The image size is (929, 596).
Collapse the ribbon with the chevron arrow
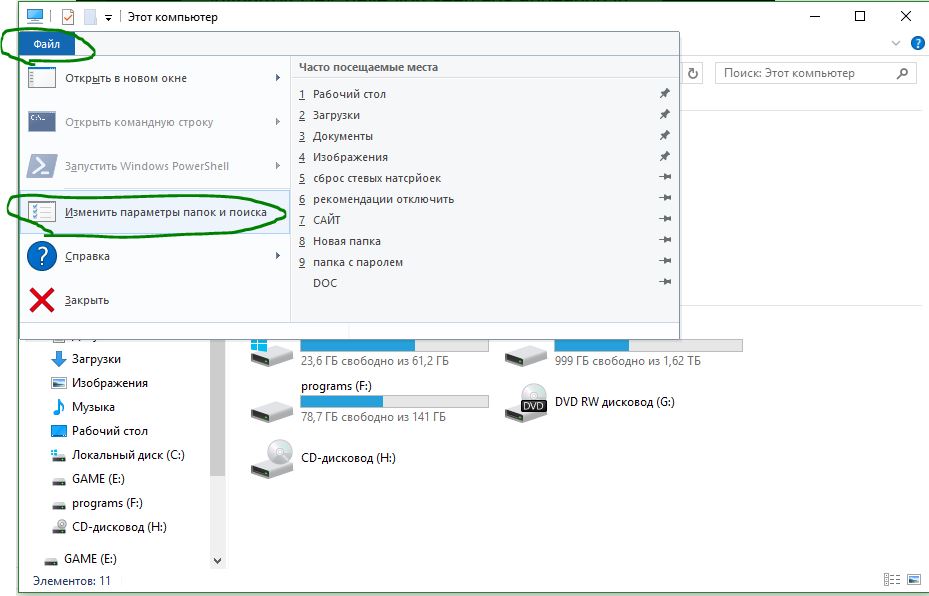coord(896,43)
